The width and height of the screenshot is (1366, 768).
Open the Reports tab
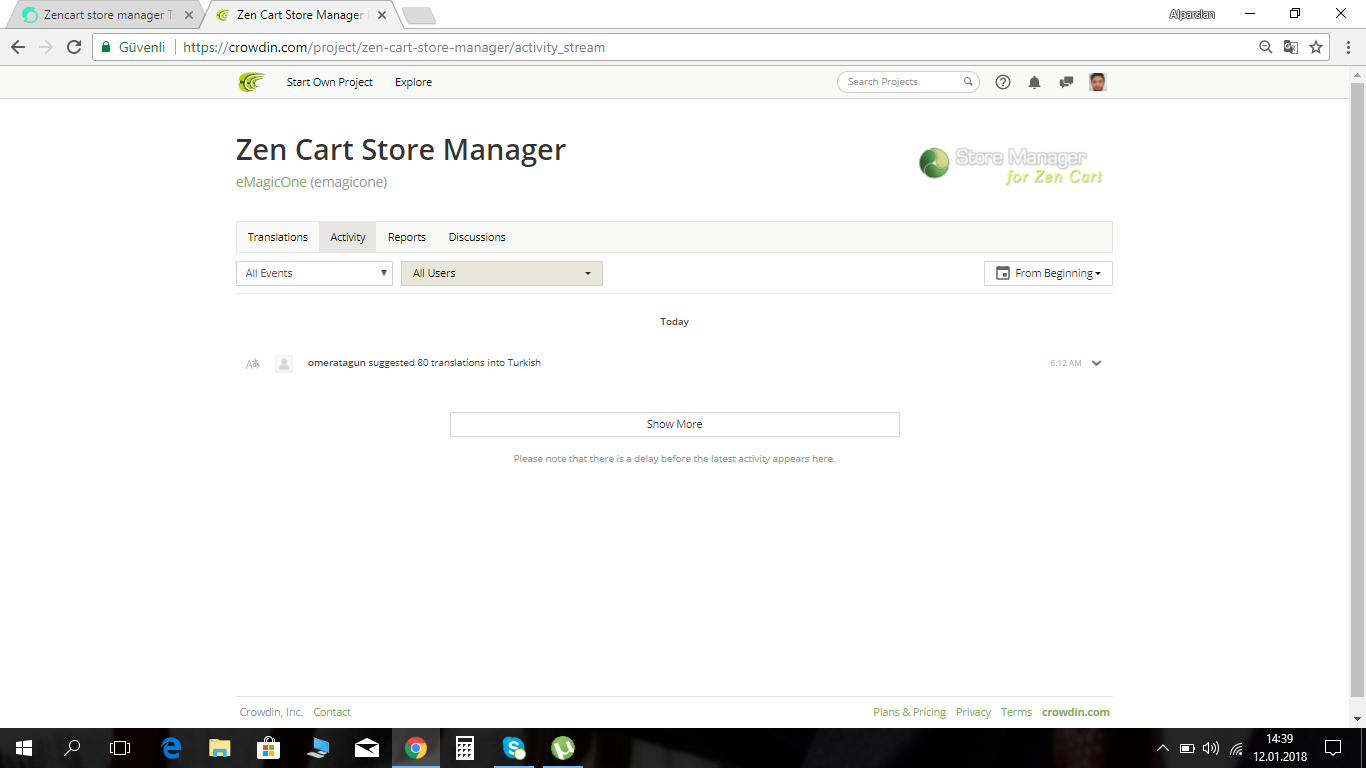[407, 237]
